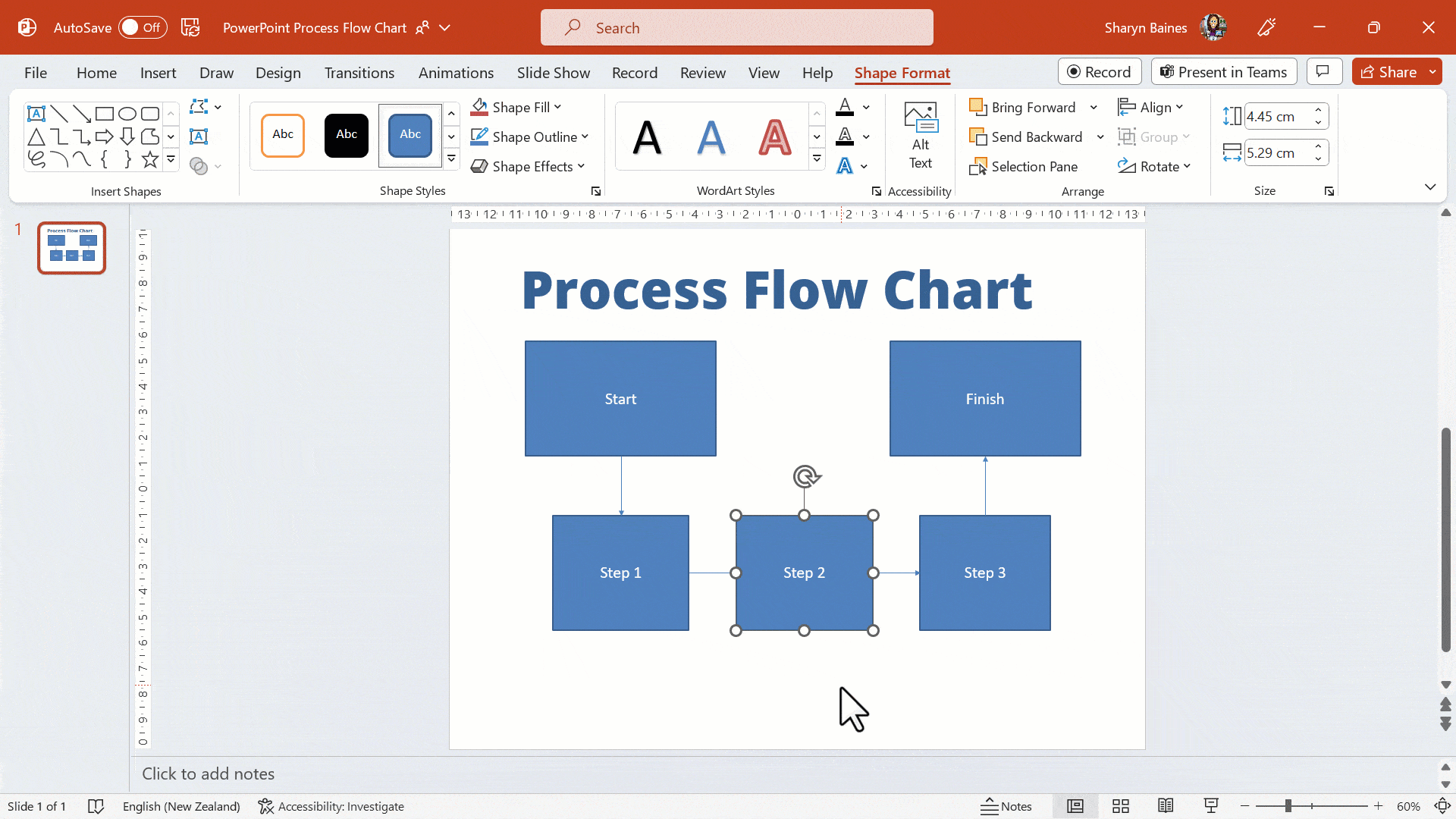1456x819 pixels.
Task: Click Accessibility: Investigate in status bar
Action: tap(331, 806)
